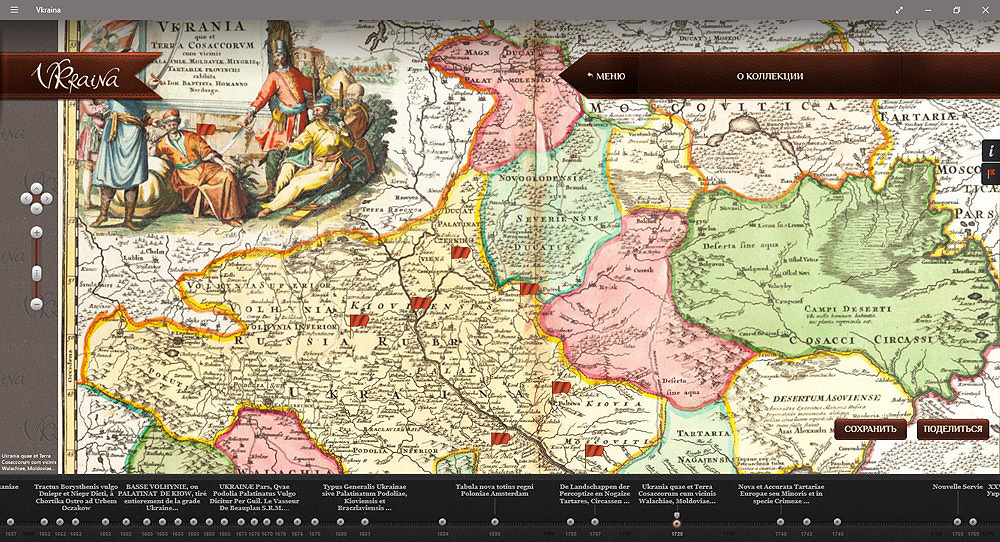
Task: Click the red flag in the Cossack illustration
Action: click(206, 129)
